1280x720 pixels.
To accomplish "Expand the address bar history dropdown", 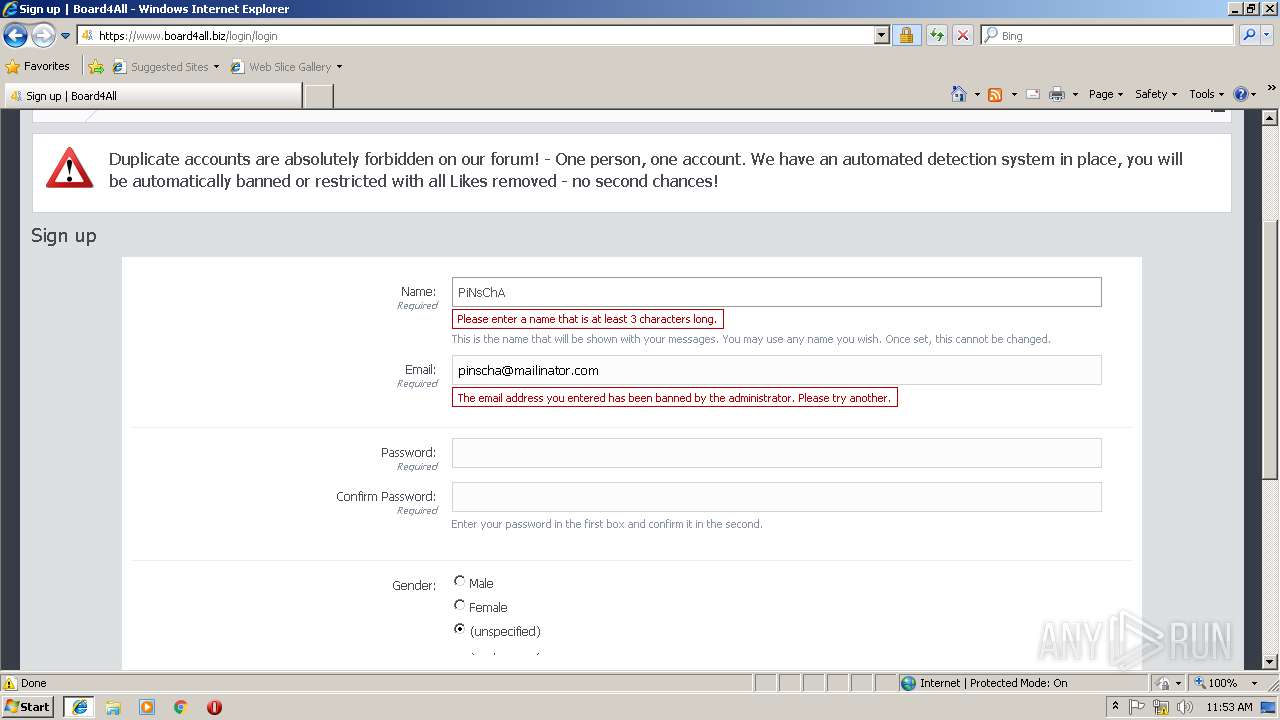I will pos(881,36).
